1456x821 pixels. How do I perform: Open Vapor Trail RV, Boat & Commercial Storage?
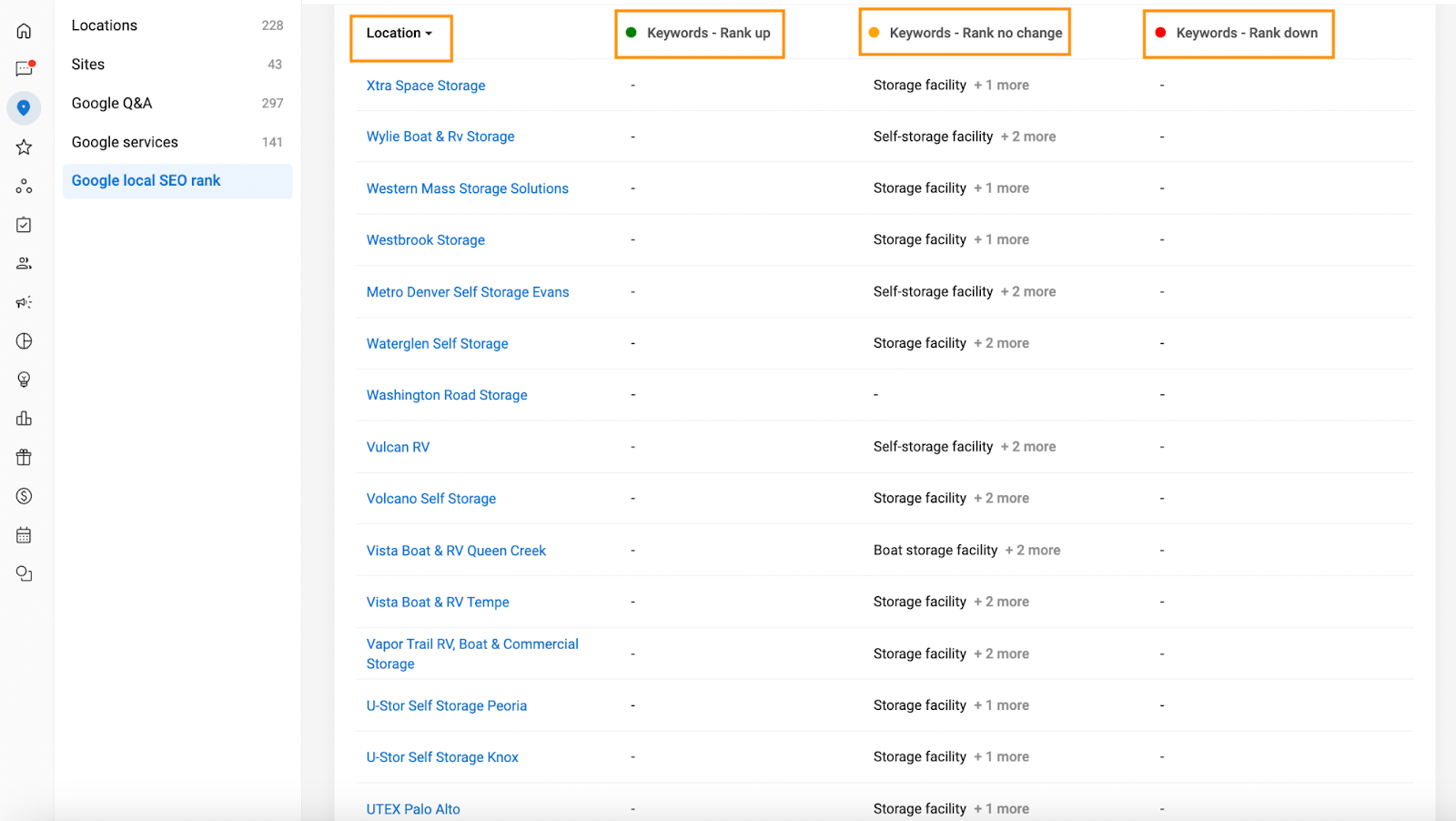[x=472, y=654]
